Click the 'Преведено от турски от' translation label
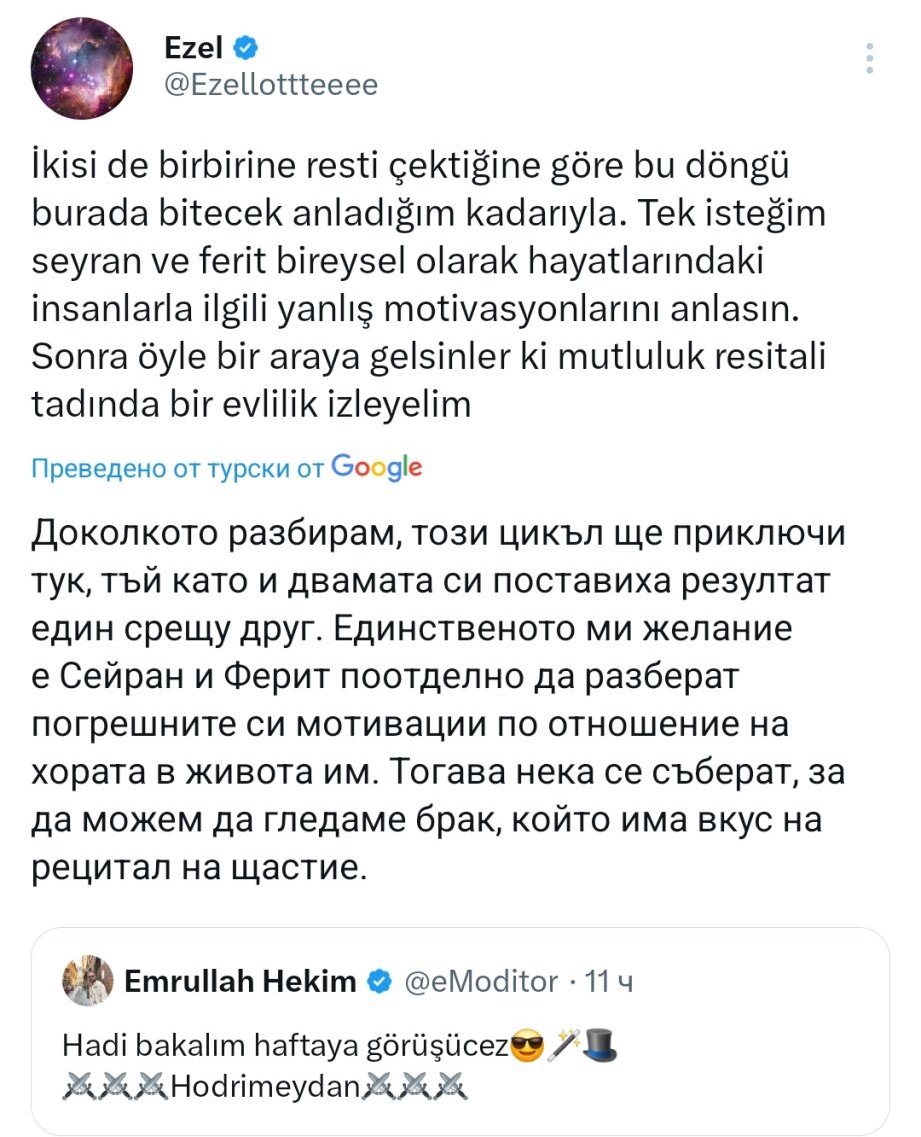Viewport: 921px width, 1137px height. [x=176, y=468]
